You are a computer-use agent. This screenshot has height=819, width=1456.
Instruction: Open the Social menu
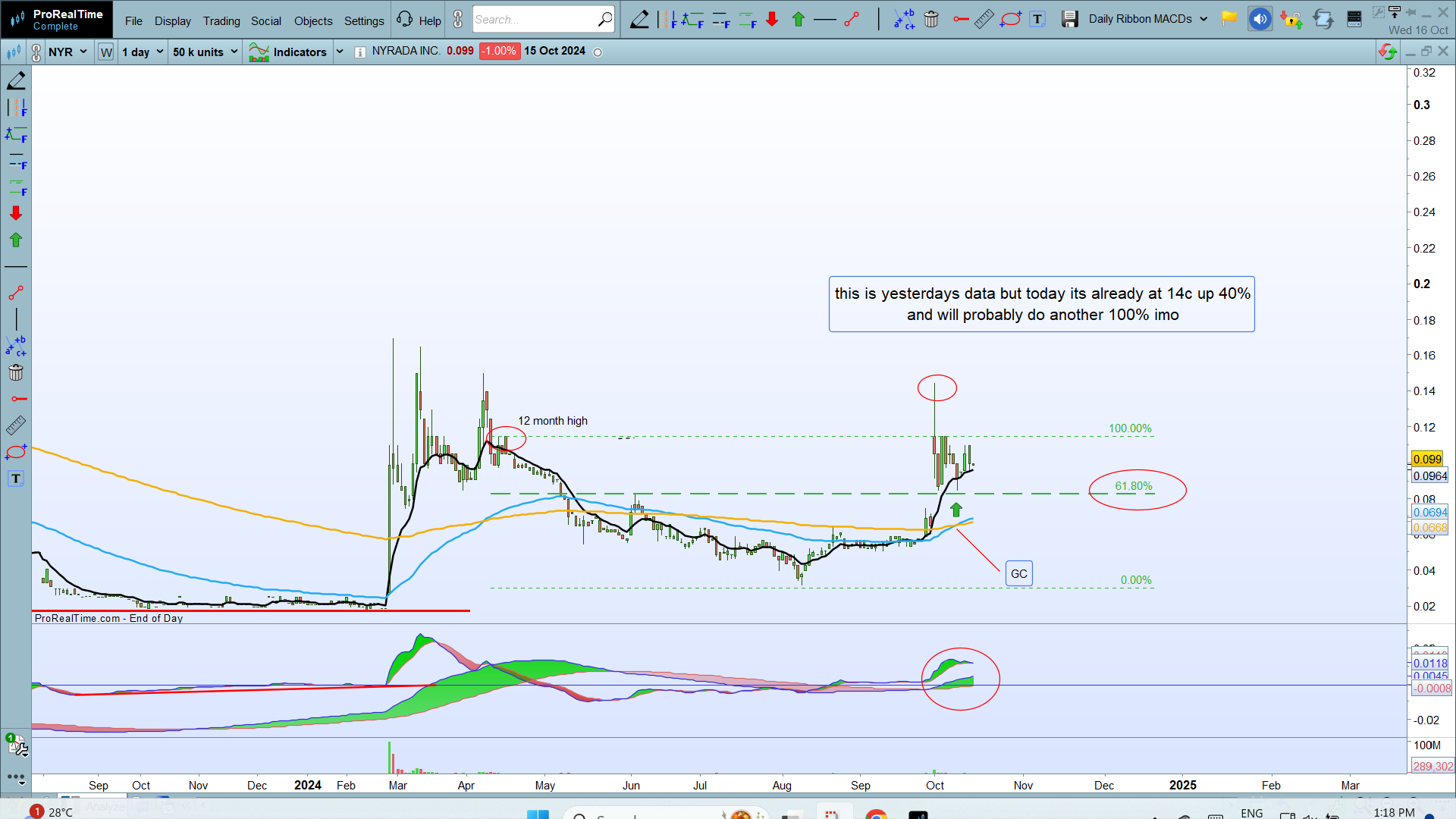(x=266, y=20)
